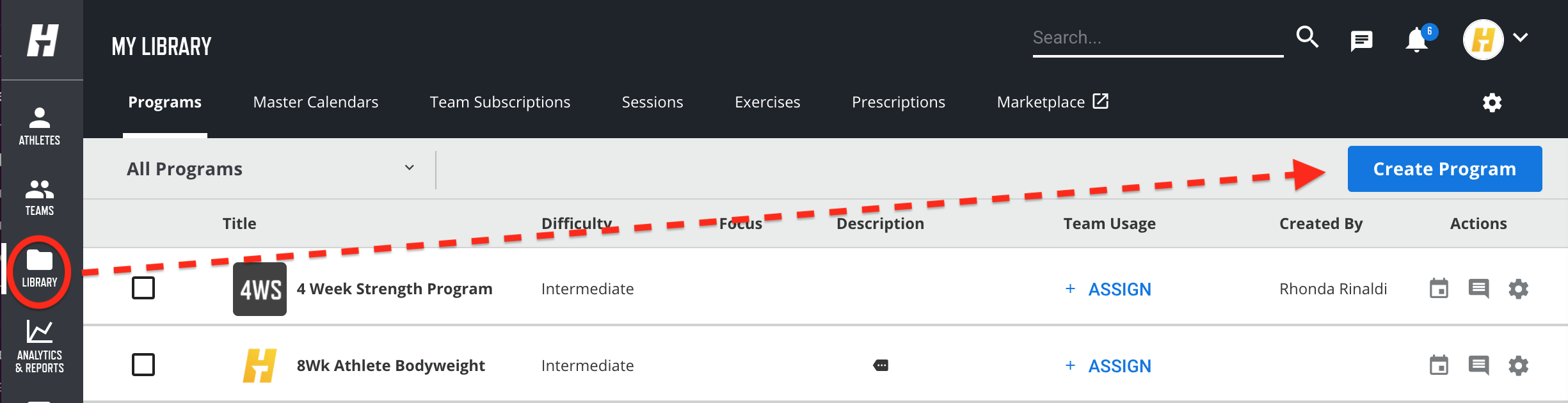Click the search magnifier icon
This screenshot has height=403, width=1568.
(1307, 38)
